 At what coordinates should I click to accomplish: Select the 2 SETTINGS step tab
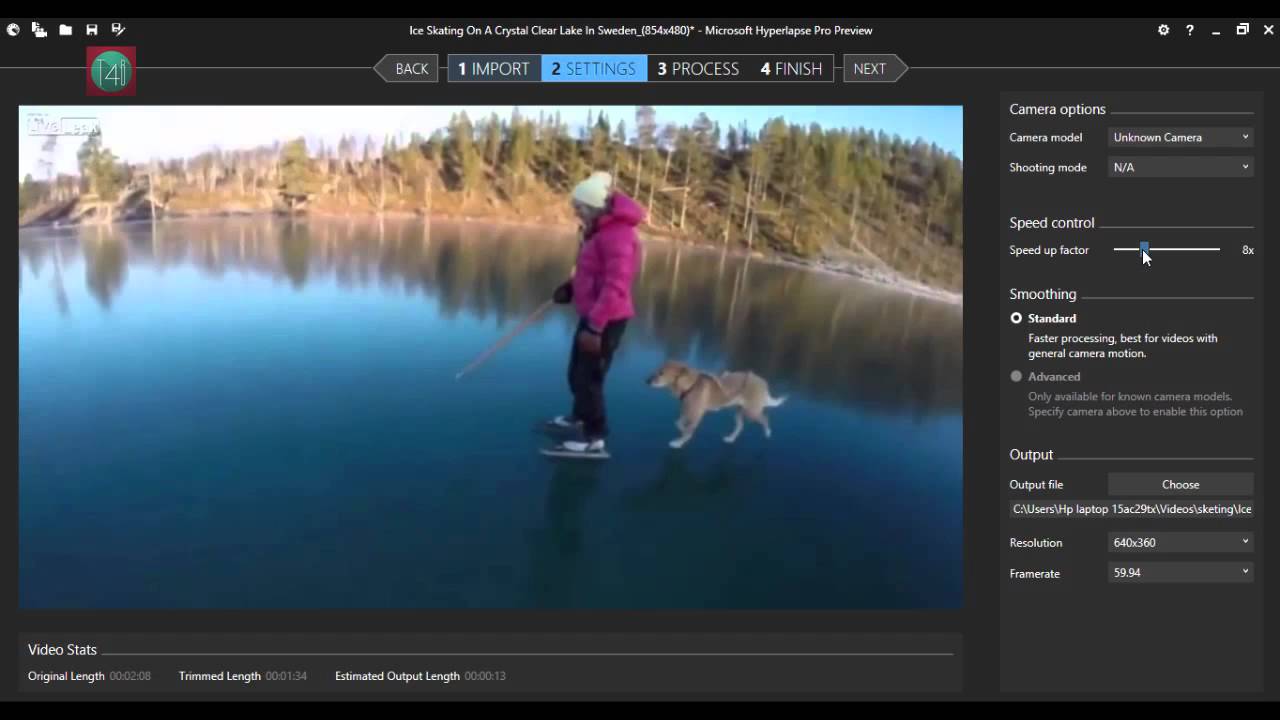594,68
